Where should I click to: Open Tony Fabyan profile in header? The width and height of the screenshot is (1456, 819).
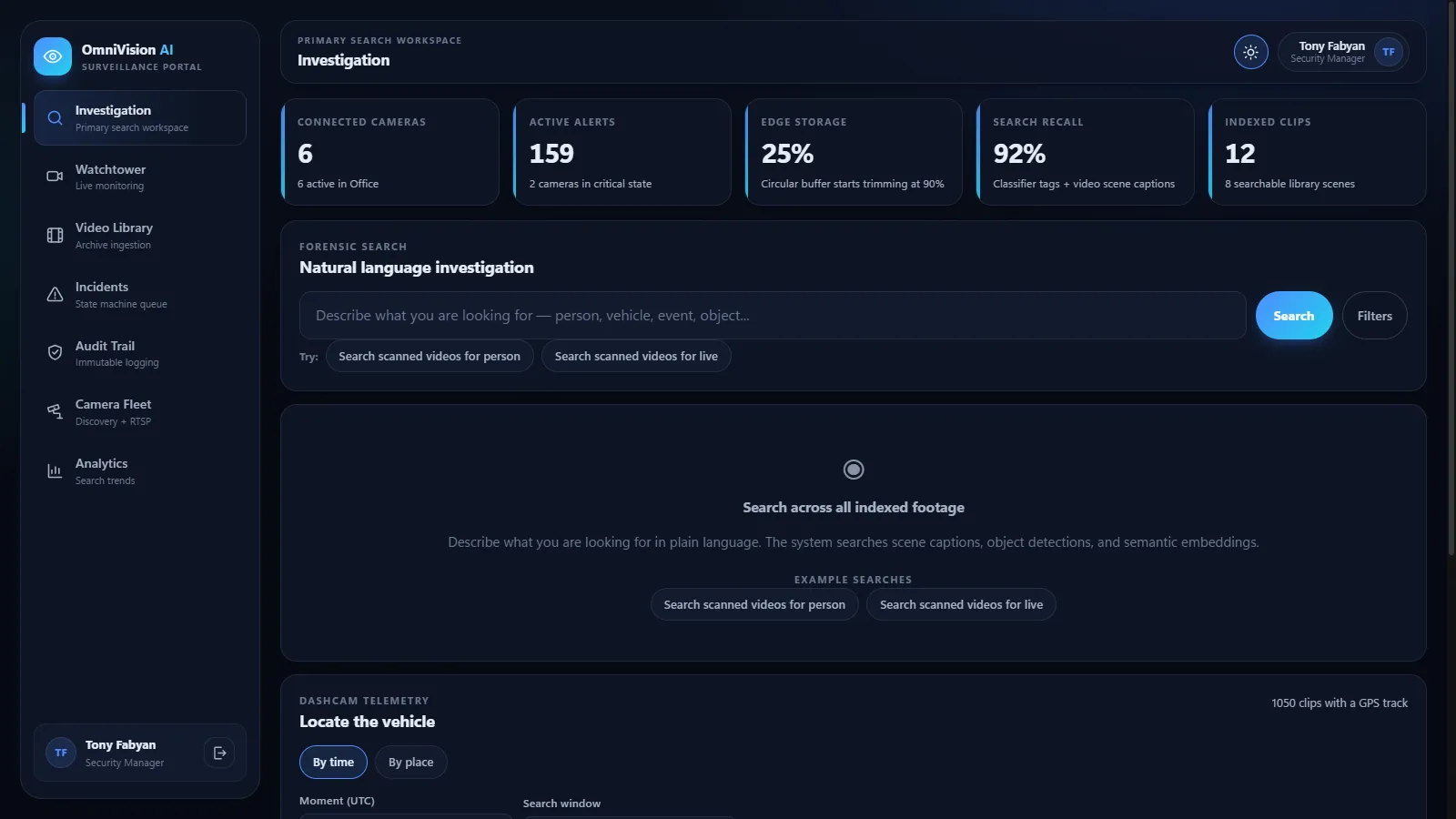[x=1343, y=52]
